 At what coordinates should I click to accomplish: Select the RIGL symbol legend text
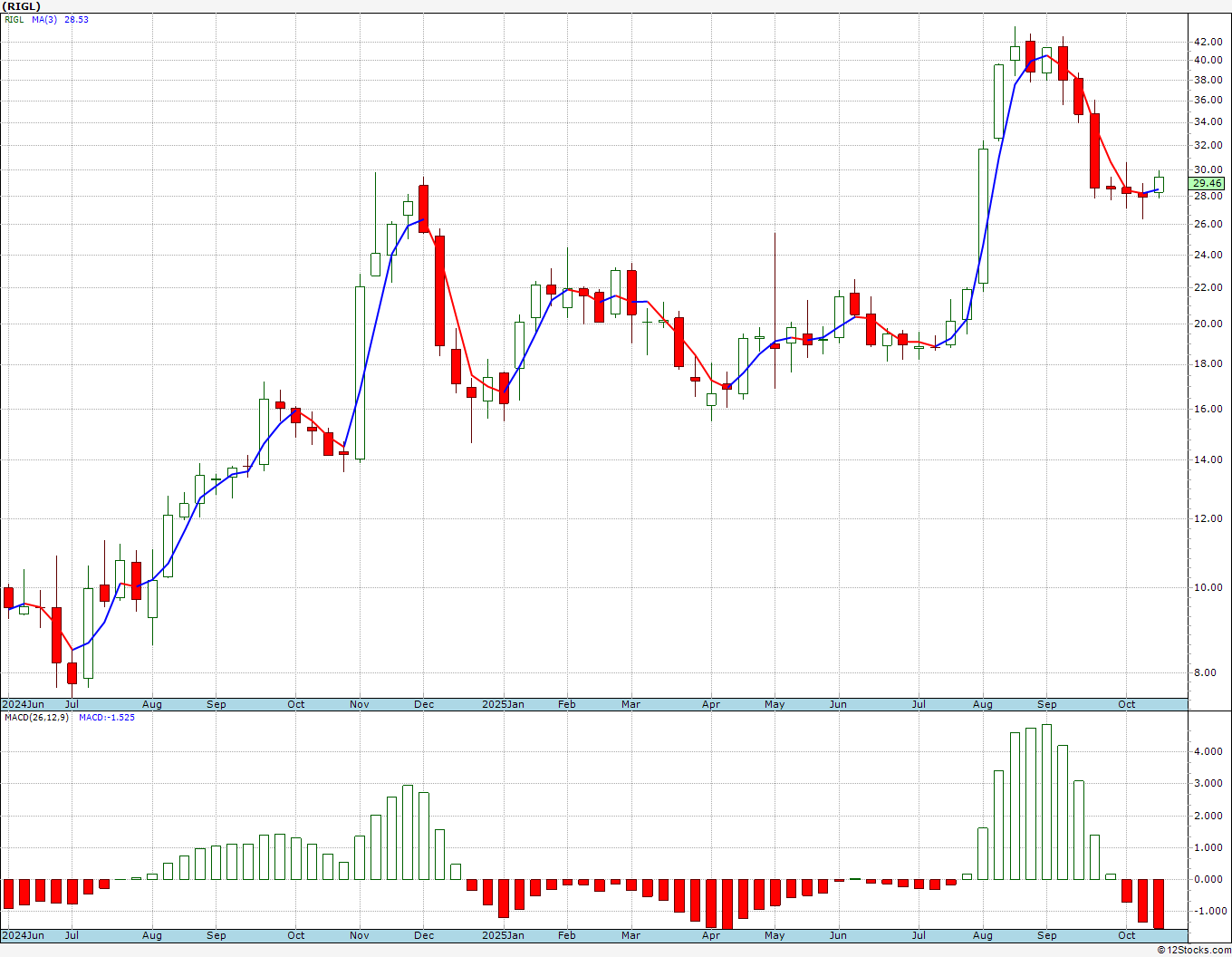(x=14, y=19)
